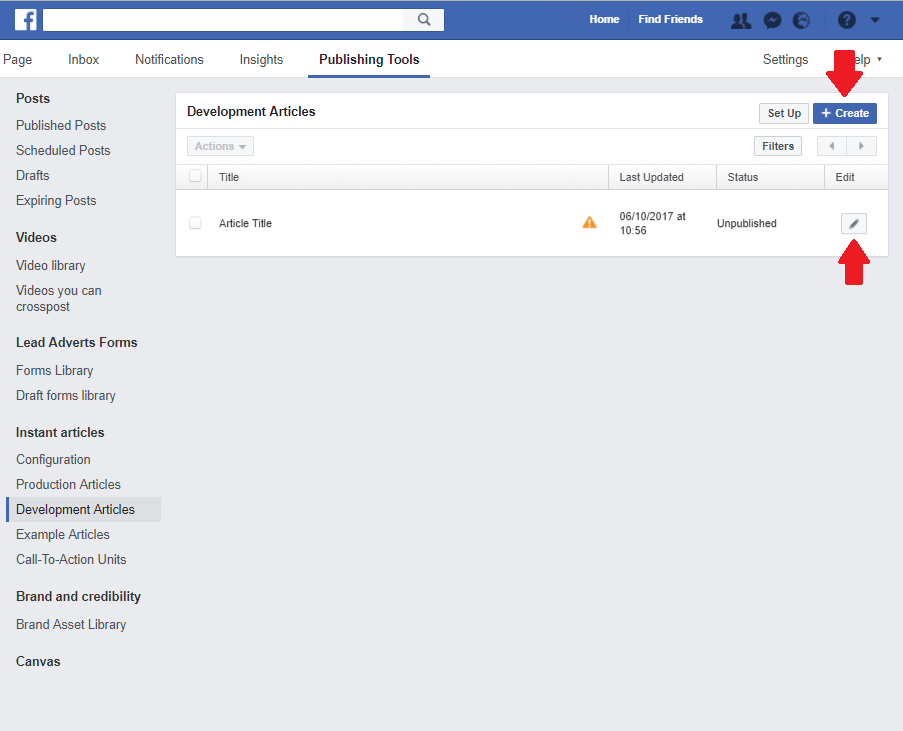Click the 06/10/2017 at 10:56 date
Viewport: 903px width, 731px height.
tap(652, 224)
